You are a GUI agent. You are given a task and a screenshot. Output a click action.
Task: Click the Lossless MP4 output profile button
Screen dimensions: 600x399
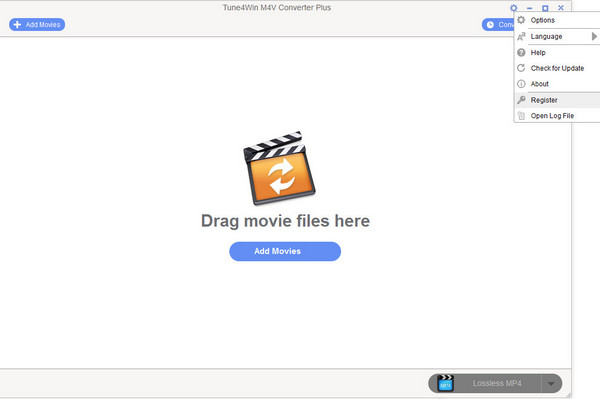(x=495, y=383)
